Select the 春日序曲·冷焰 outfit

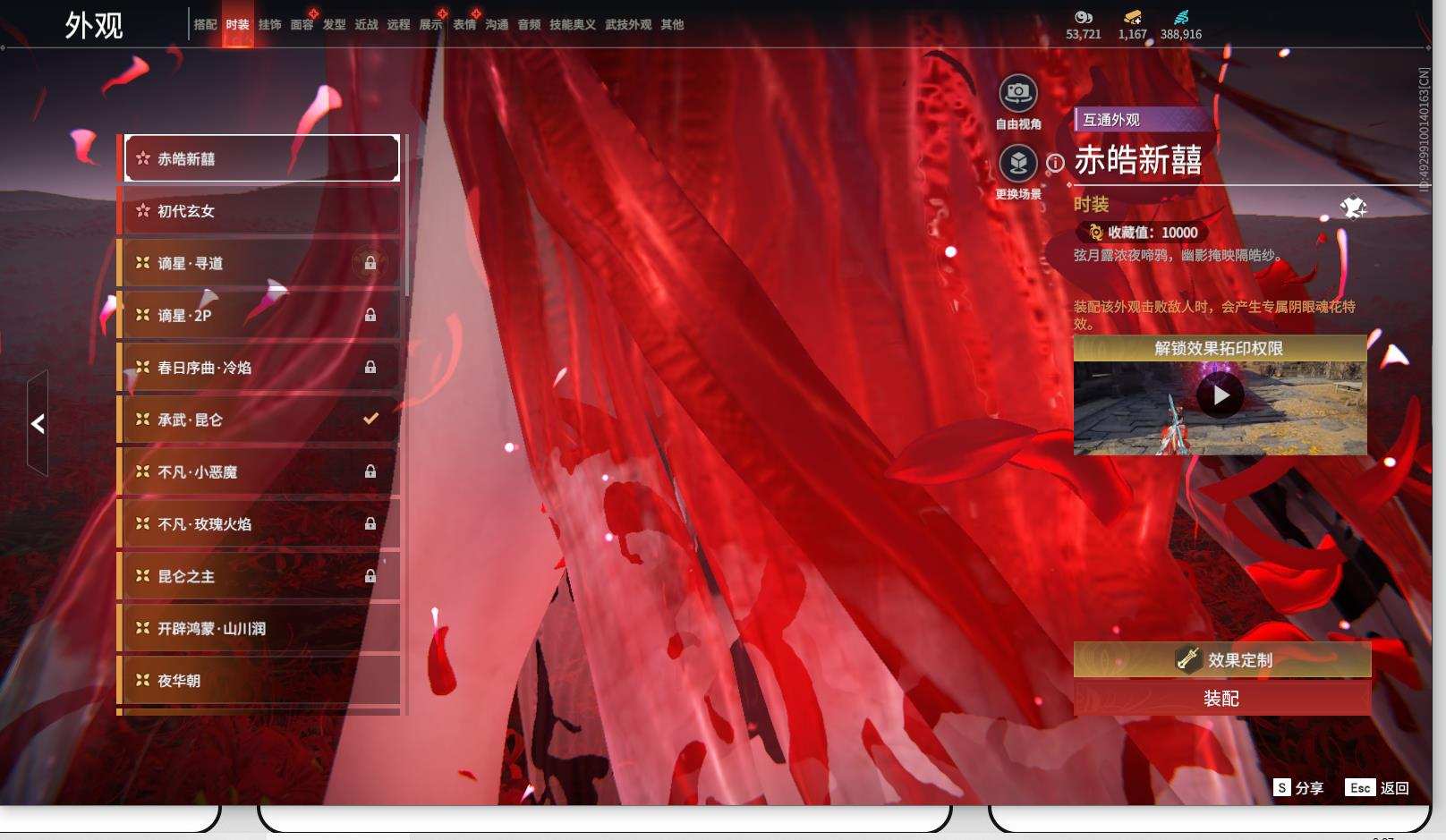(259, 367)
